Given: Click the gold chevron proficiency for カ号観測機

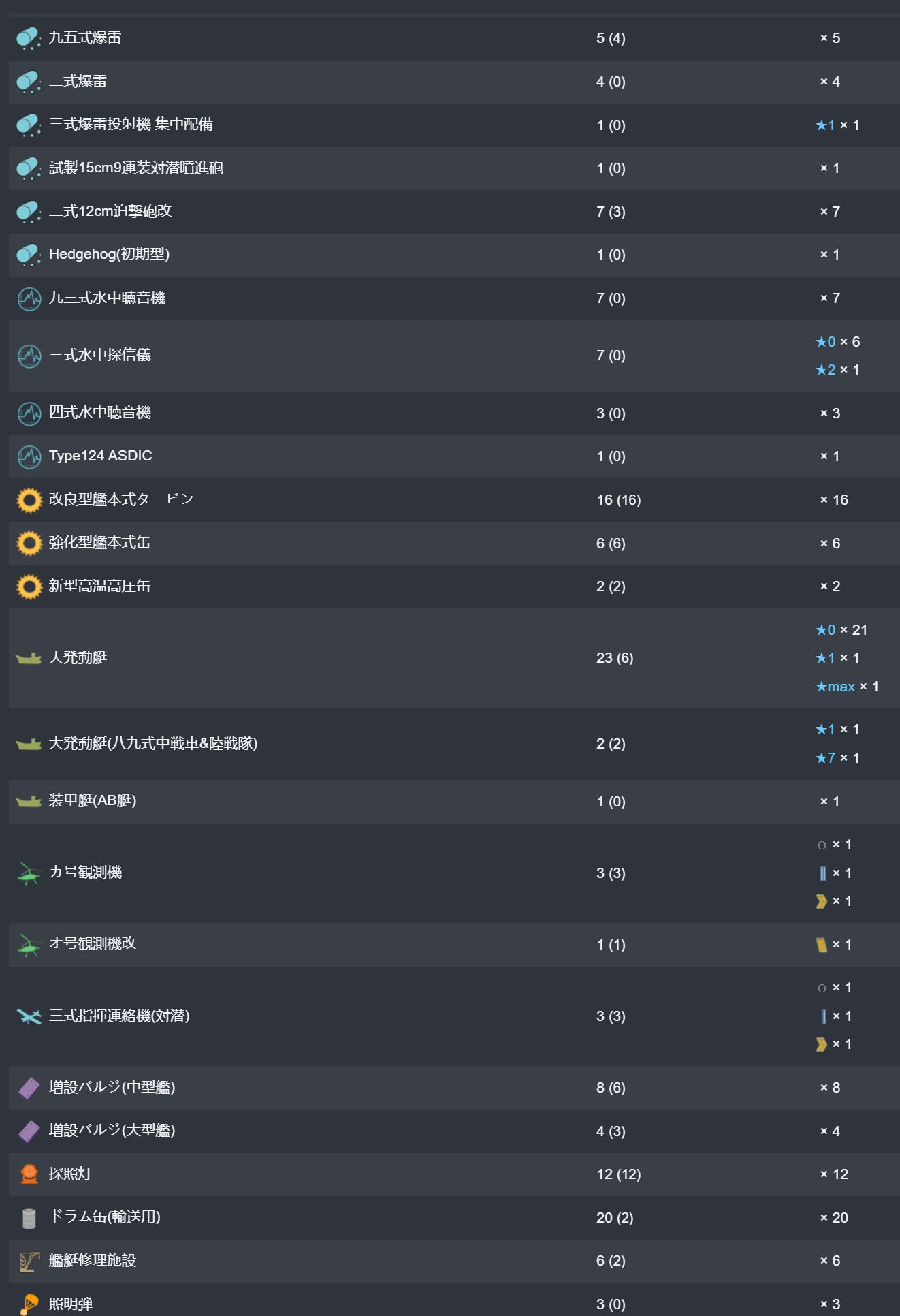Looking at the screenshot, I should tap(822, 901).
